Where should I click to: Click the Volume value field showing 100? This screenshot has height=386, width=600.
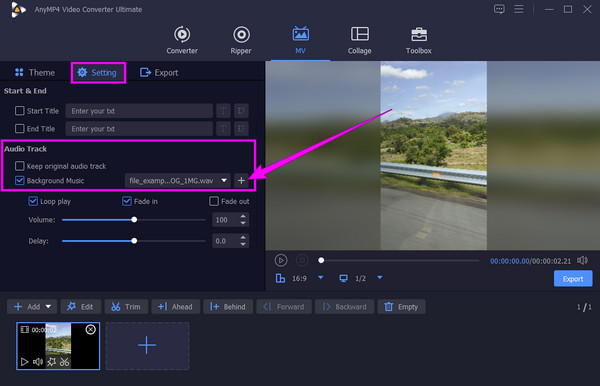point(226,220)
